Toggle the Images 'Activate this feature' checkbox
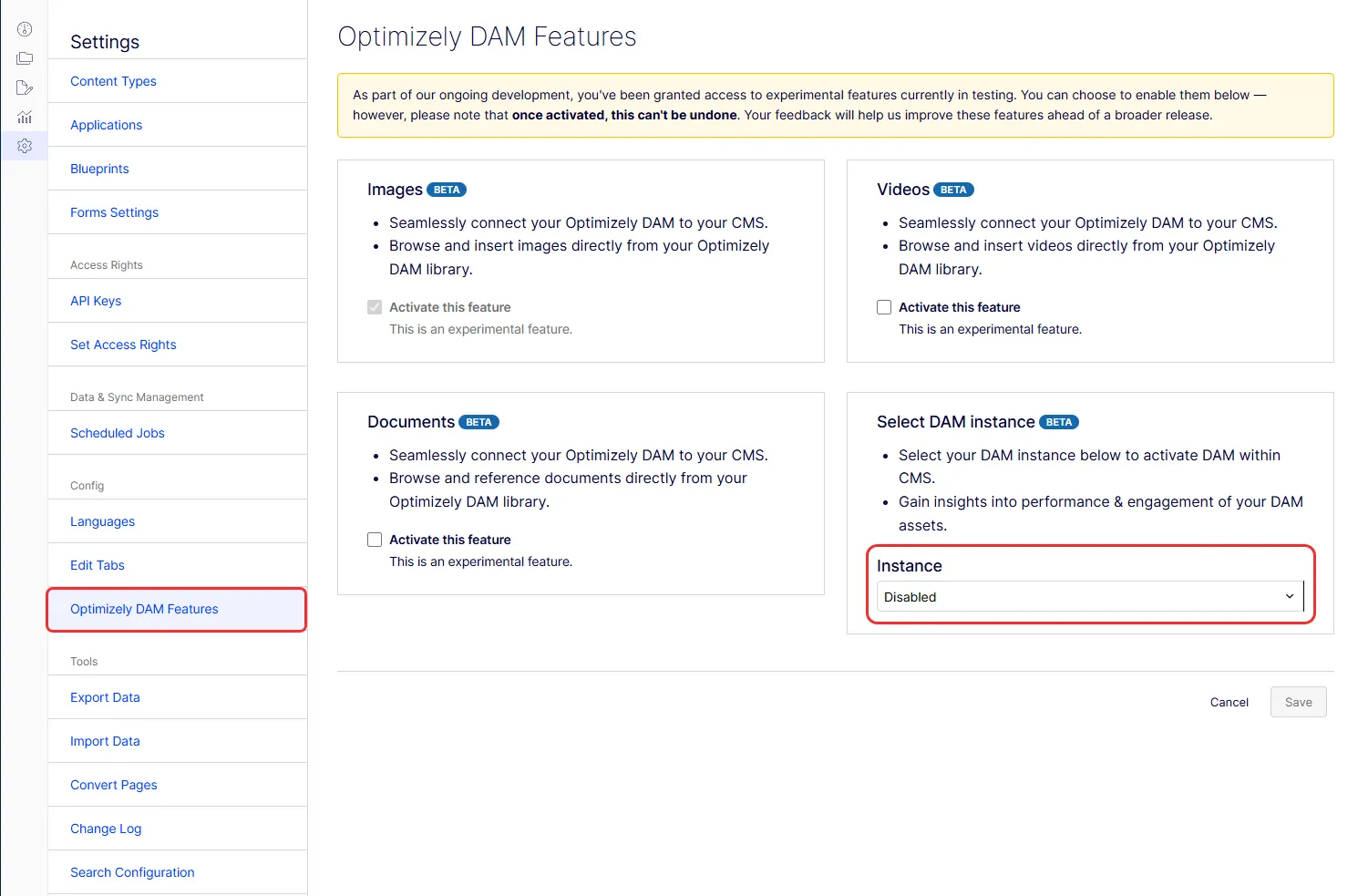The image size is (1358, 896). click(375, 307)
